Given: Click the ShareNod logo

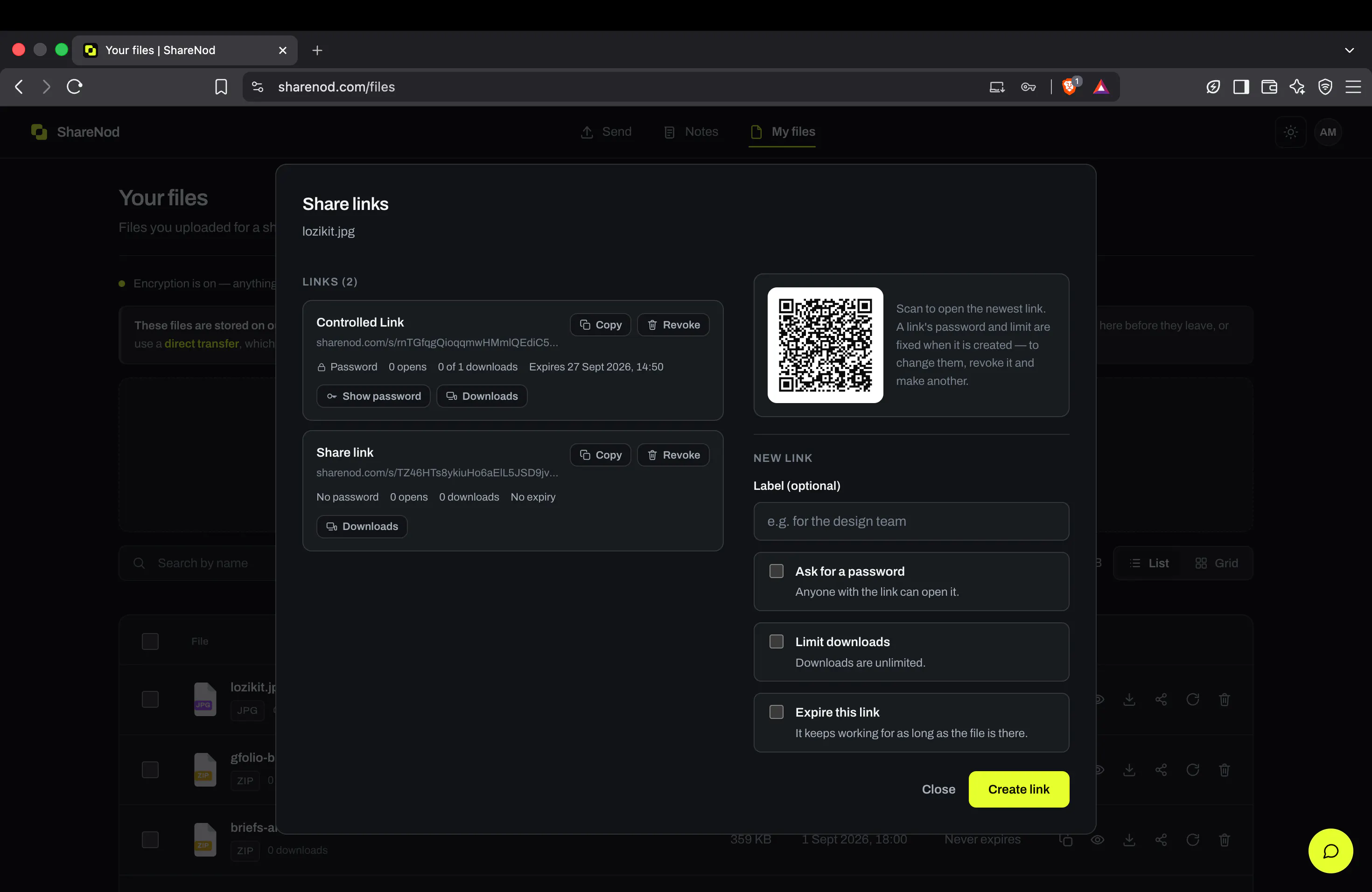Looking at the screenshot, I should pyautogui.click(x=76, y=132).
